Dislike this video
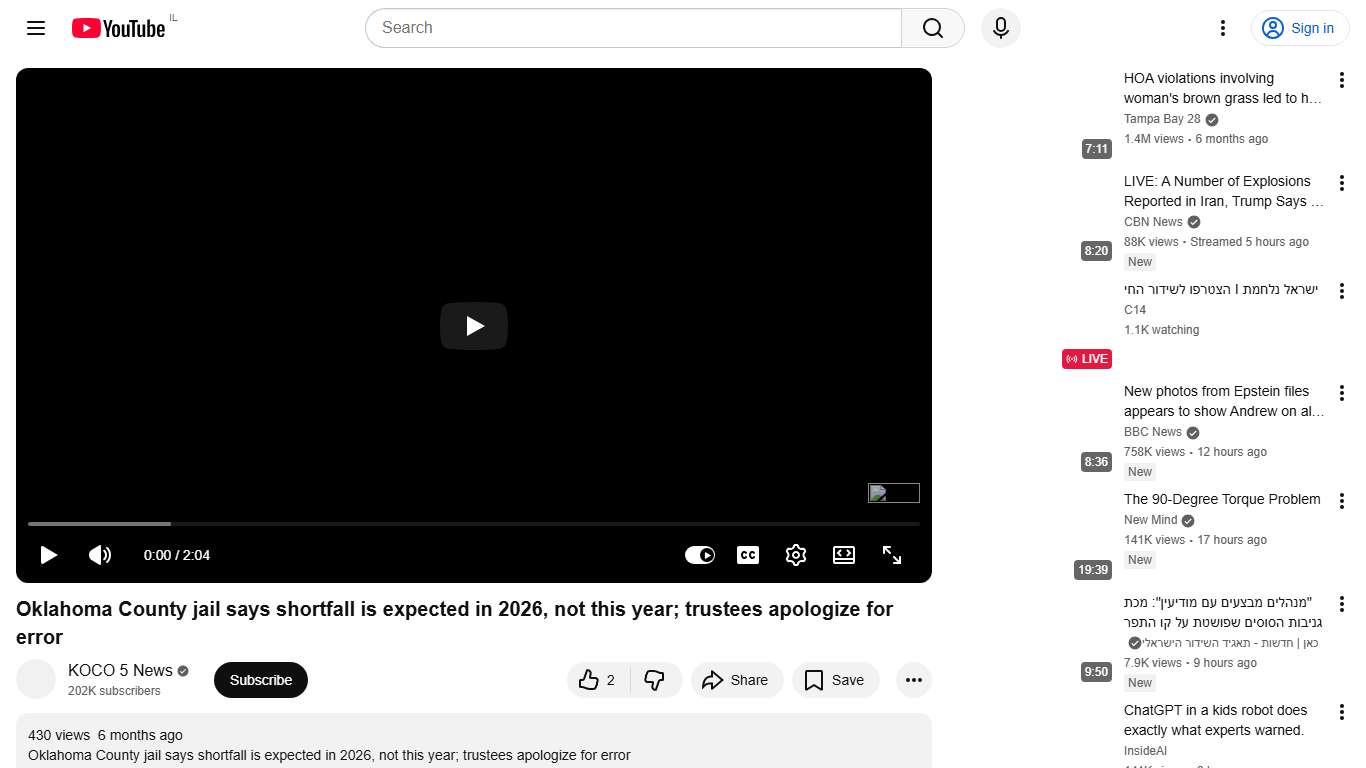Viewport: 1366px width, 768px height. tap(656, 680)
